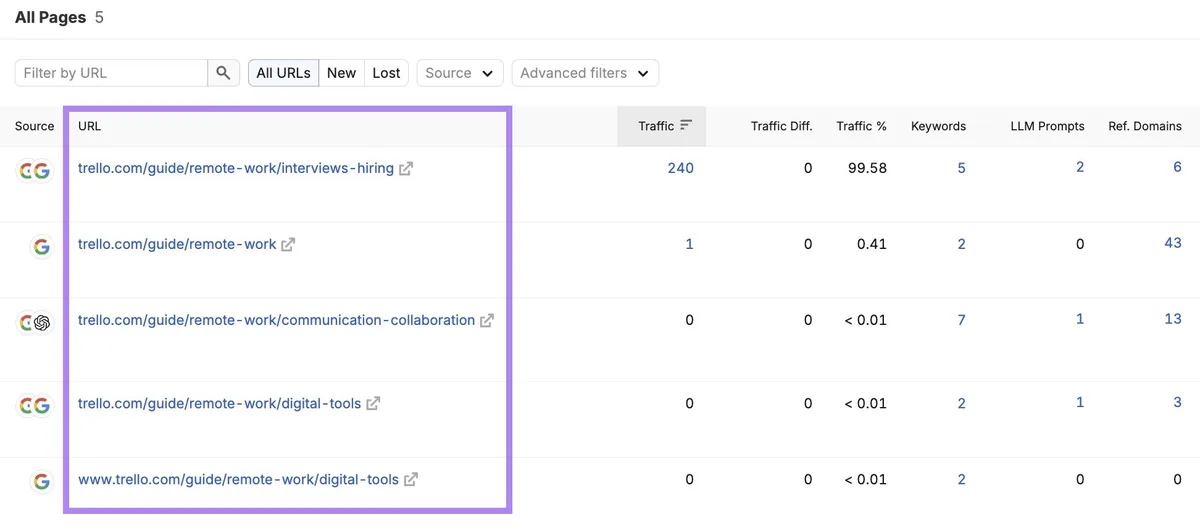Click LLM prompts value 1 for communication-collaboration
Viewport: 1200px width, 530px height.
coord(1080,319)
